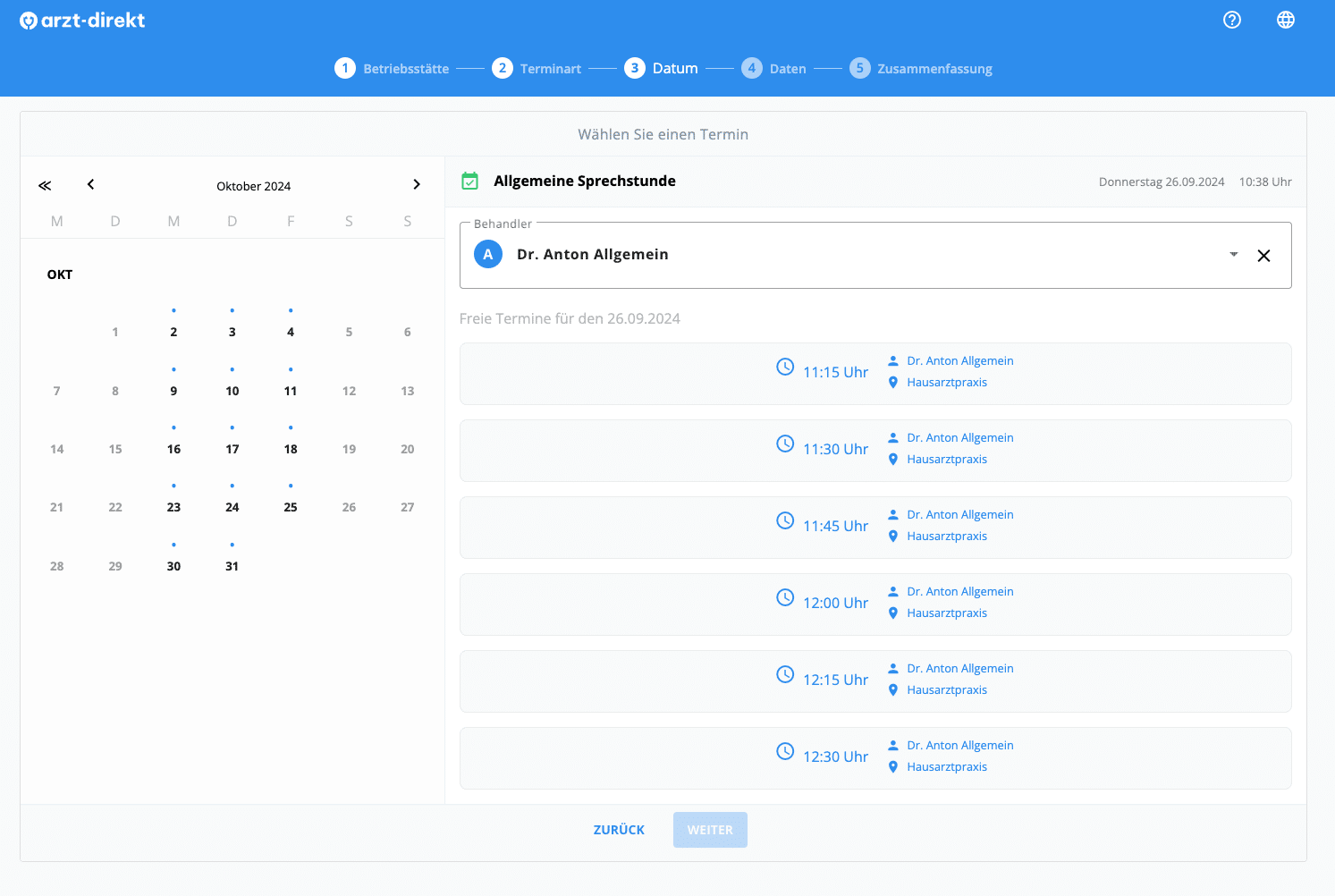The height and width of the screenshot is (896, 1335).
Task: Go to the next month in calendar
Action: click(x=416, y=184)
